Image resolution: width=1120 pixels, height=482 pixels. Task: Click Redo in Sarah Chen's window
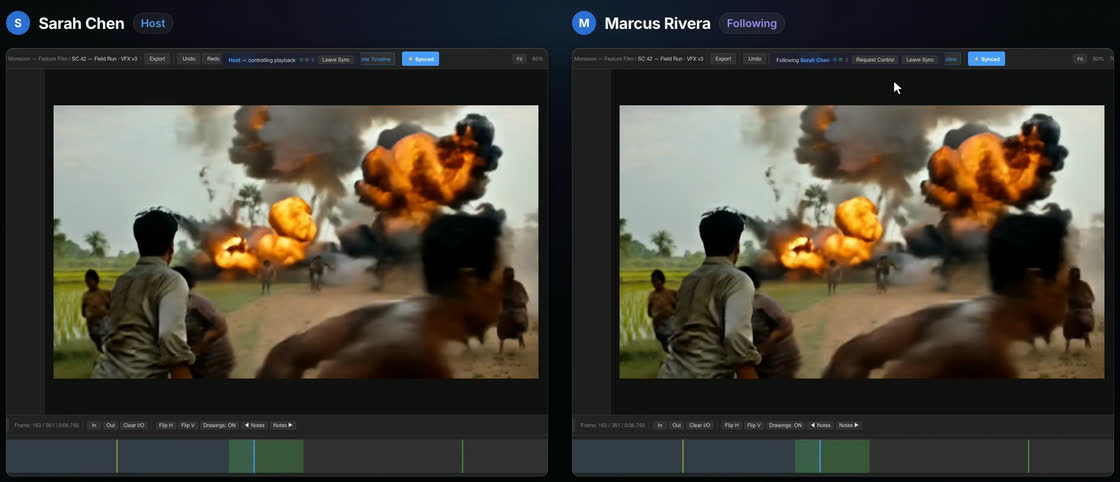(213, 59)
